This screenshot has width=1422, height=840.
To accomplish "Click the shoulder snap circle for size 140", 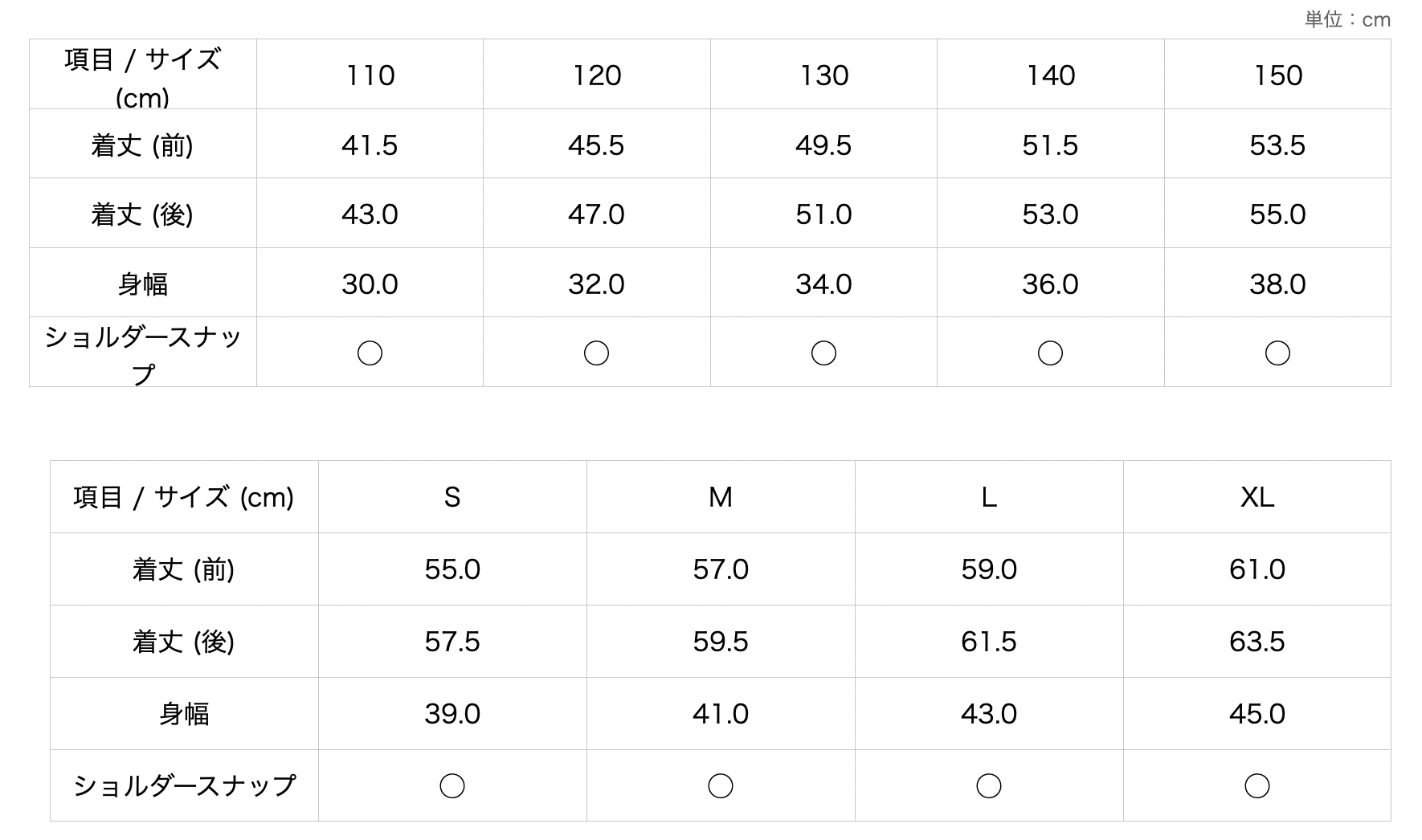I will (x=1050, y=353).
